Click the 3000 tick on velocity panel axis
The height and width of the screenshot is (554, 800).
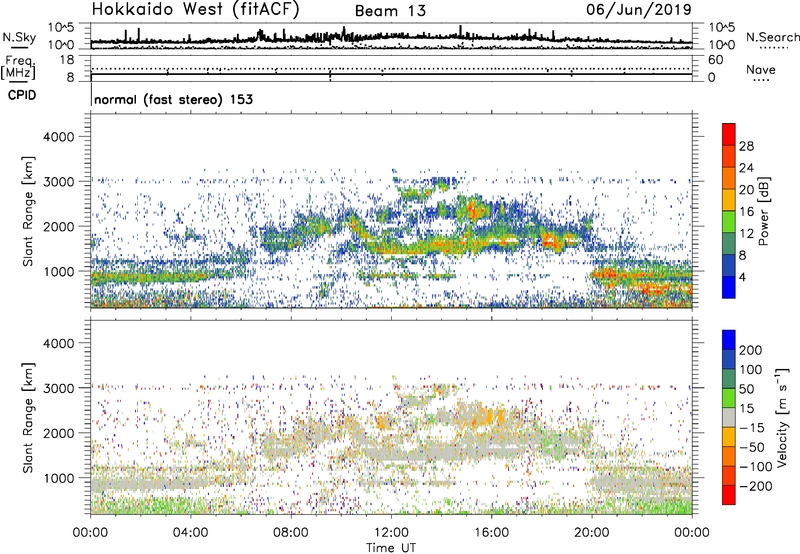[59, 388]
